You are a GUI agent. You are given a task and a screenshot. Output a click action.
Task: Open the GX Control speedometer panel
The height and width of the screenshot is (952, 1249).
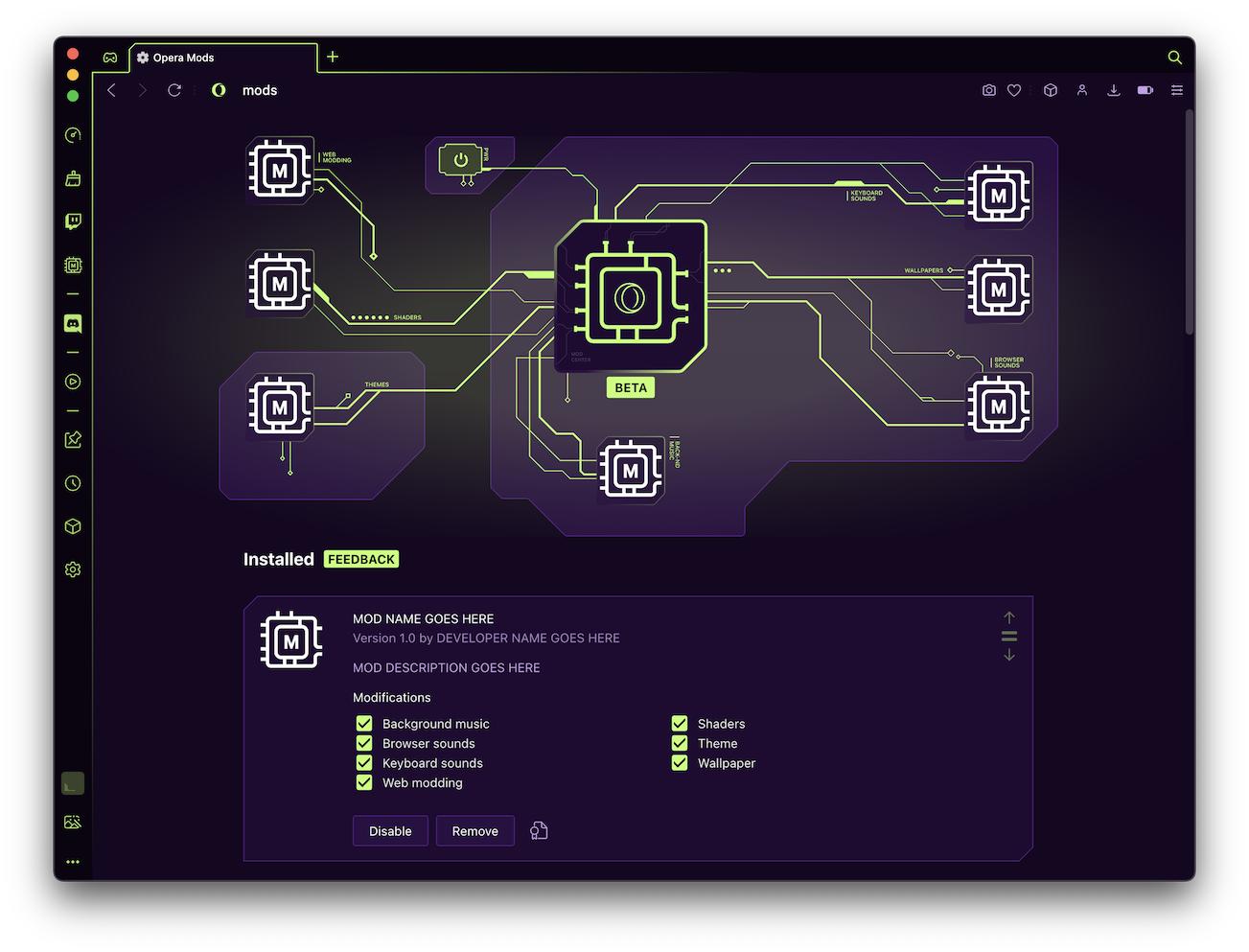point(73,135)
